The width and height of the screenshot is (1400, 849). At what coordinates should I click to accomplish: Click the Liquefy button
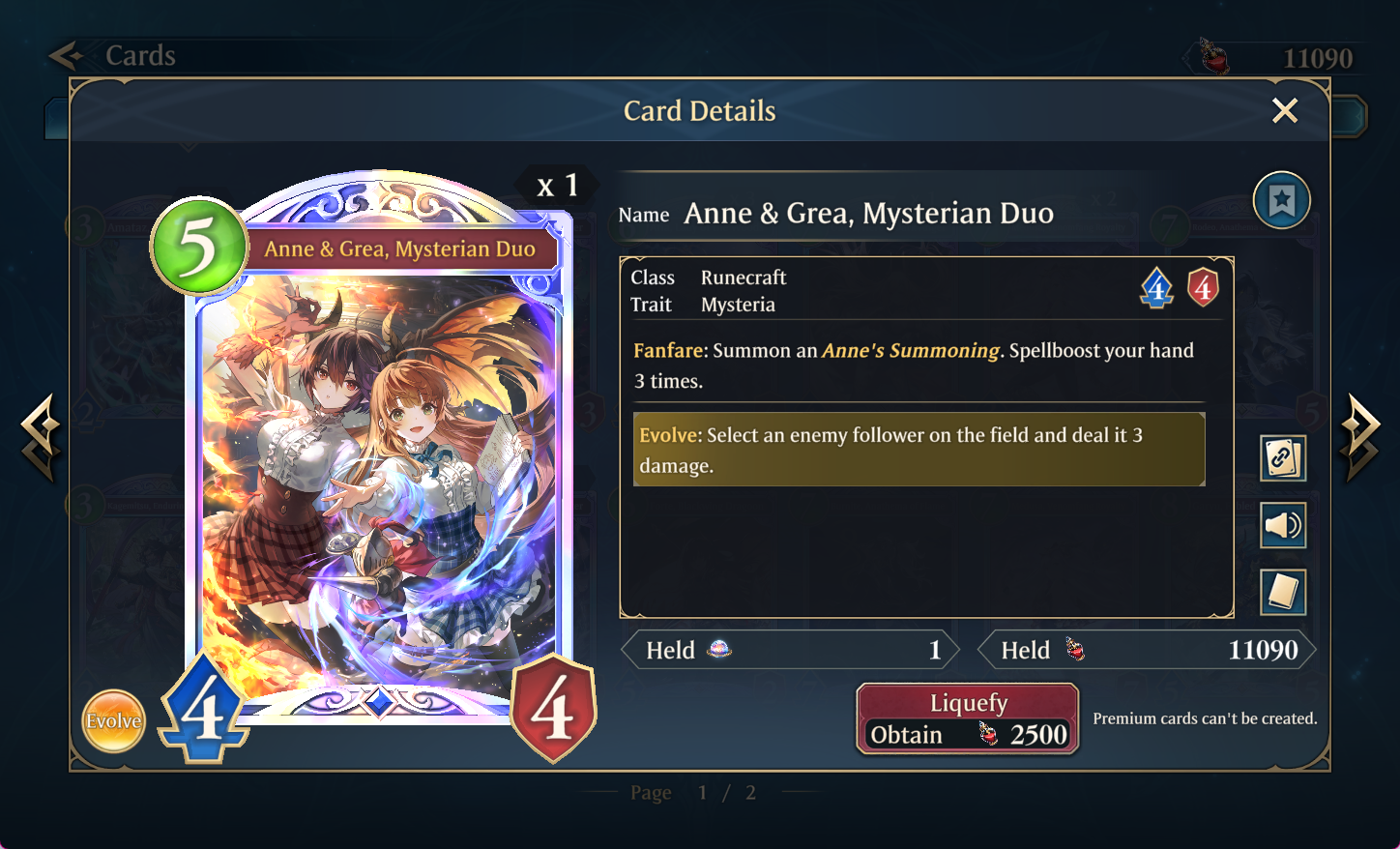(968, 718)
